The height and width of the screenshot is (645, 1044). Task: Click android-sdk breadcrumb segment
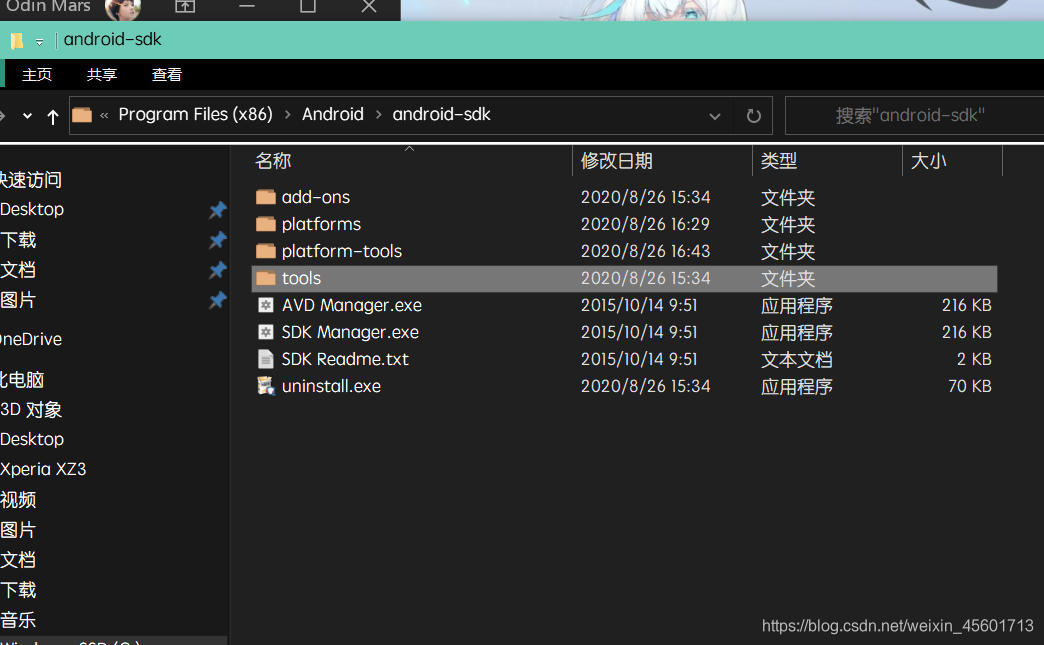coord(441,114)
